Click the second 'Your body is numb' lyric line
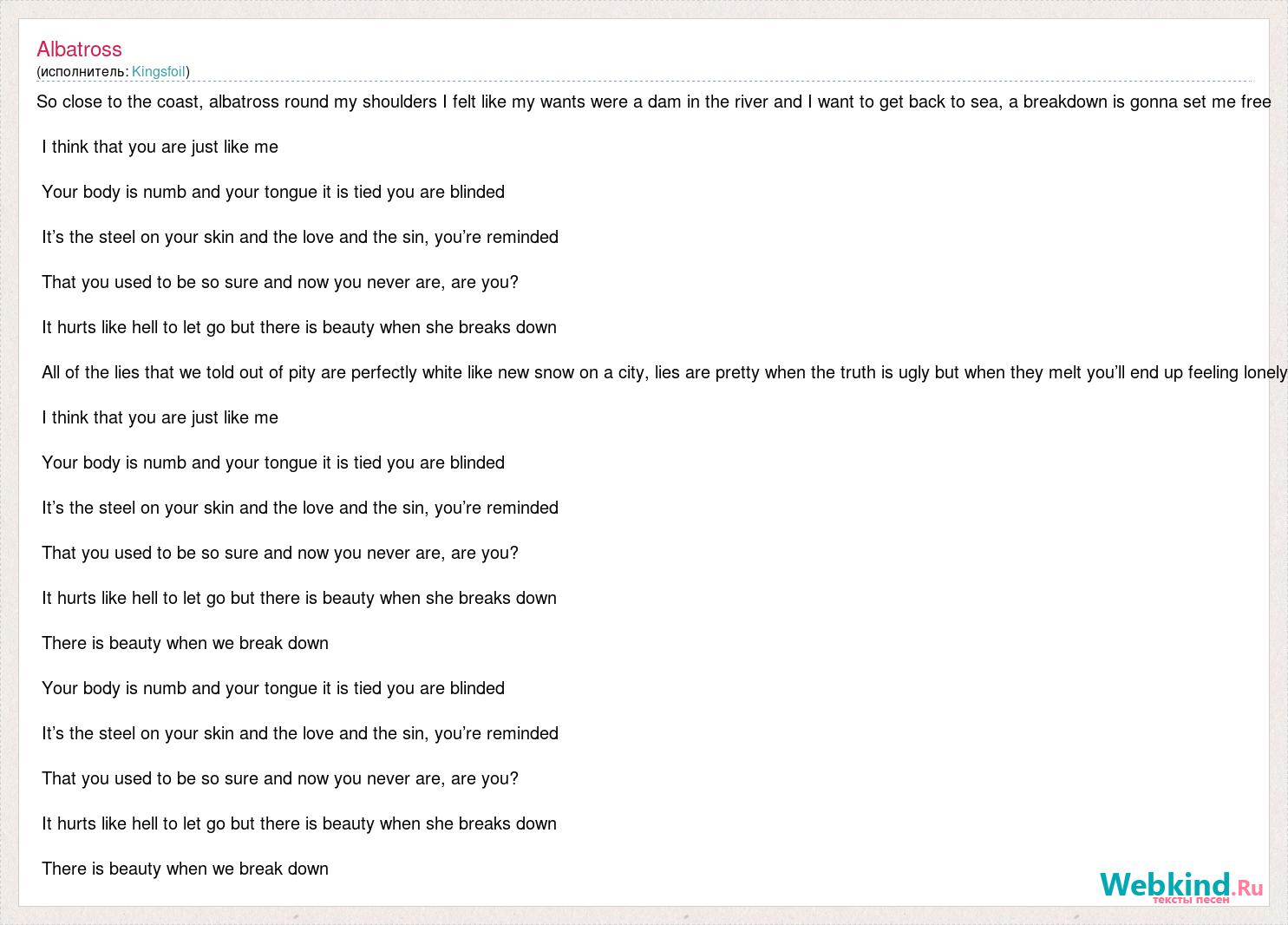The width and height of the screenshot is (1288, 925). pos(273,462)
